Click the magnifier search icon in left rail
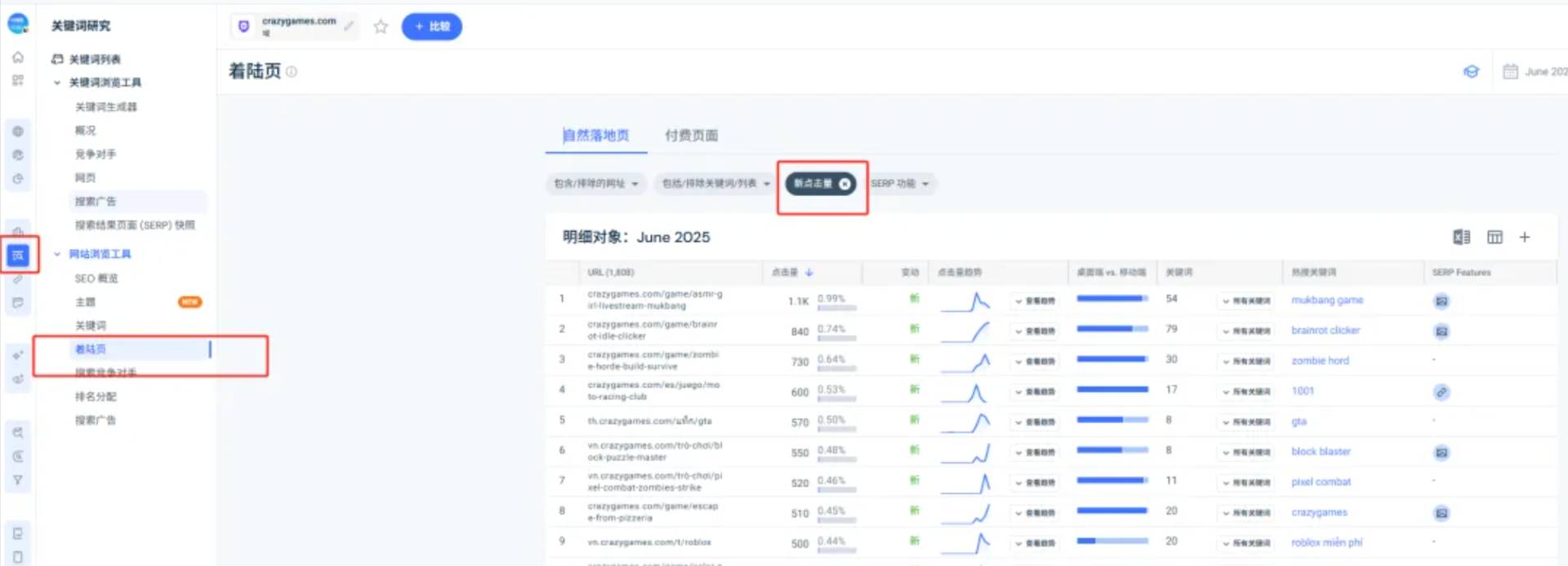The width and height of the screenshot is (1568, 566). coord(18,433)
